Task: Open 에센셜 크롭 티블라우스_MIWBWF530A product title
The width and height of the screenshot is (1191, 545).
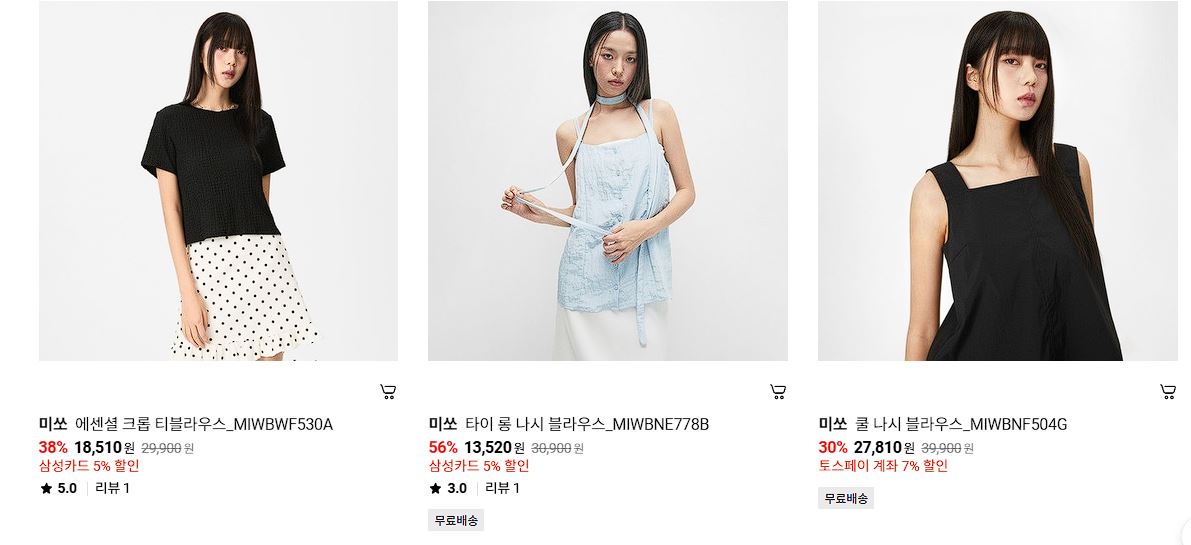Action: (204, 424)
